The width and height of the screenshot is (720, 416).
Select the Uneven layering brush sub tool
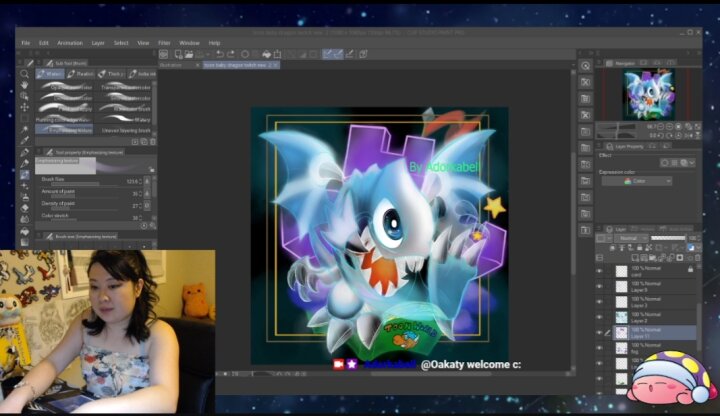[125, 130]
